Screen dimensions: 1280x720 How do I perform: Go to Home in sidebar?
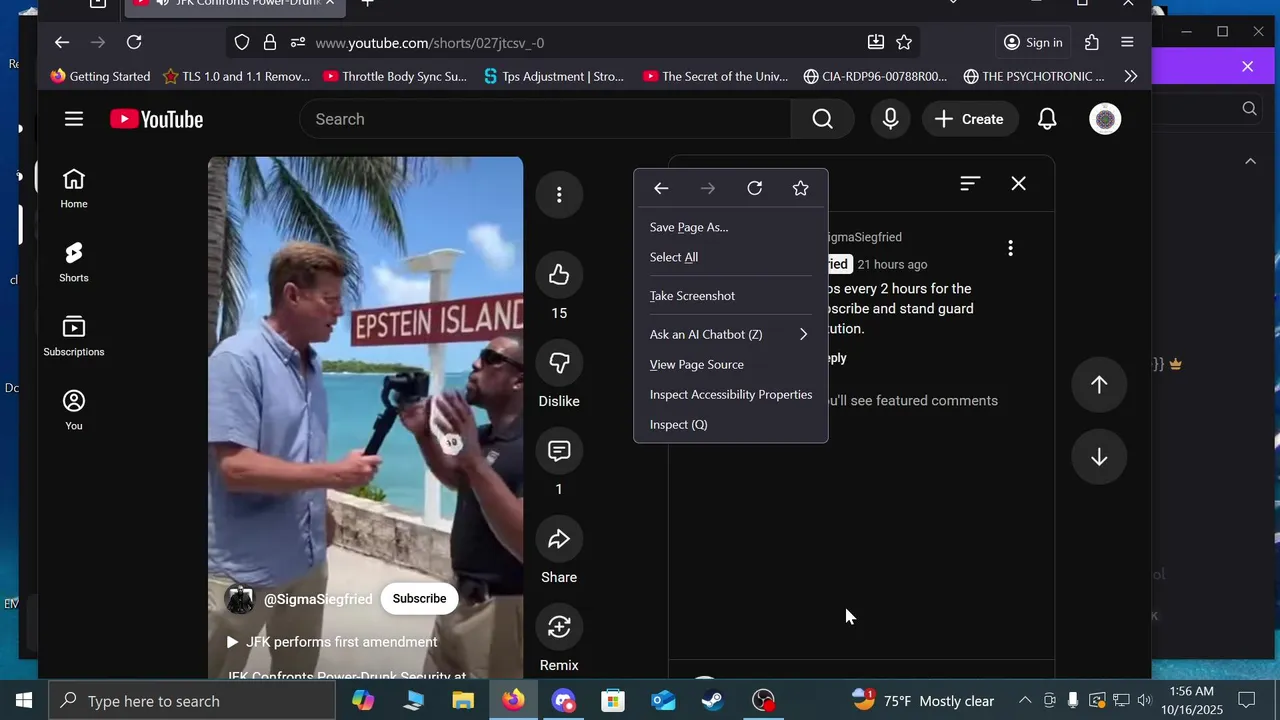(x=74, y=188)
